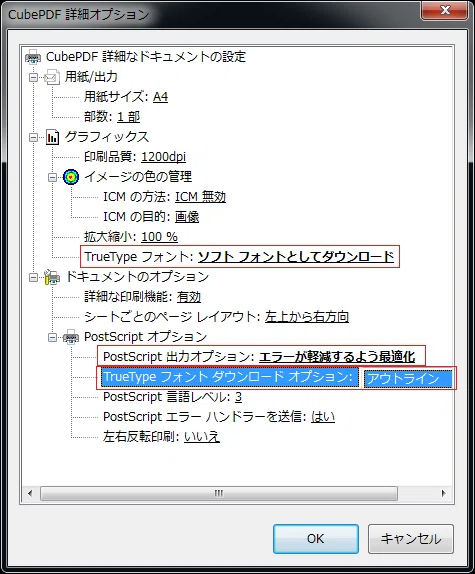Select the イメージの色の管理 heading
Image resolution: width=475 pixels, height=574 pixels.
tap(138, 177)
